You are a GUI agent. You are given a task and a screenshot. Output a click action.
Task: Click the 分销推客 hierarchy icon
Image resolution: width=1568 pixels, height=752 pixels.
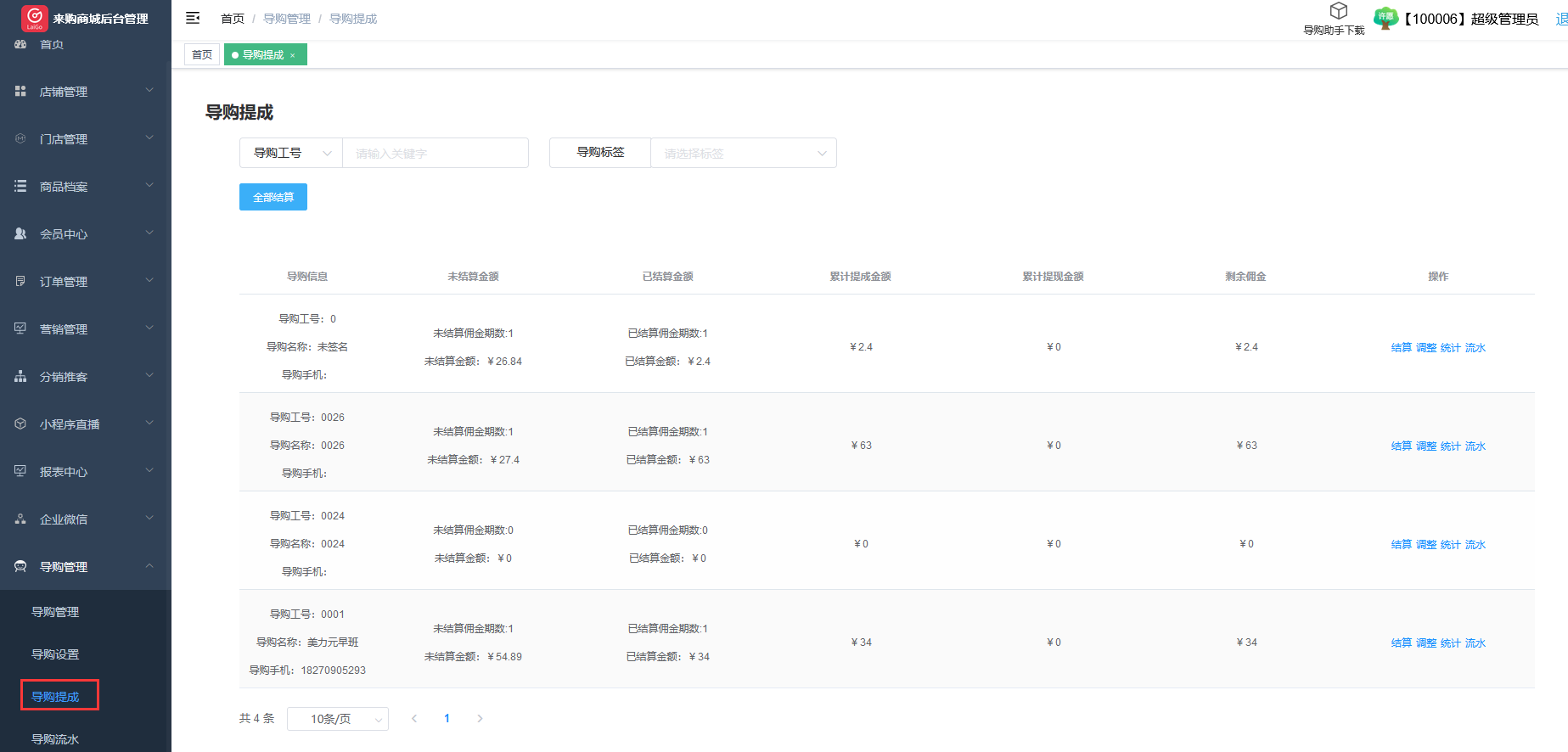click(x=20, y=376)
